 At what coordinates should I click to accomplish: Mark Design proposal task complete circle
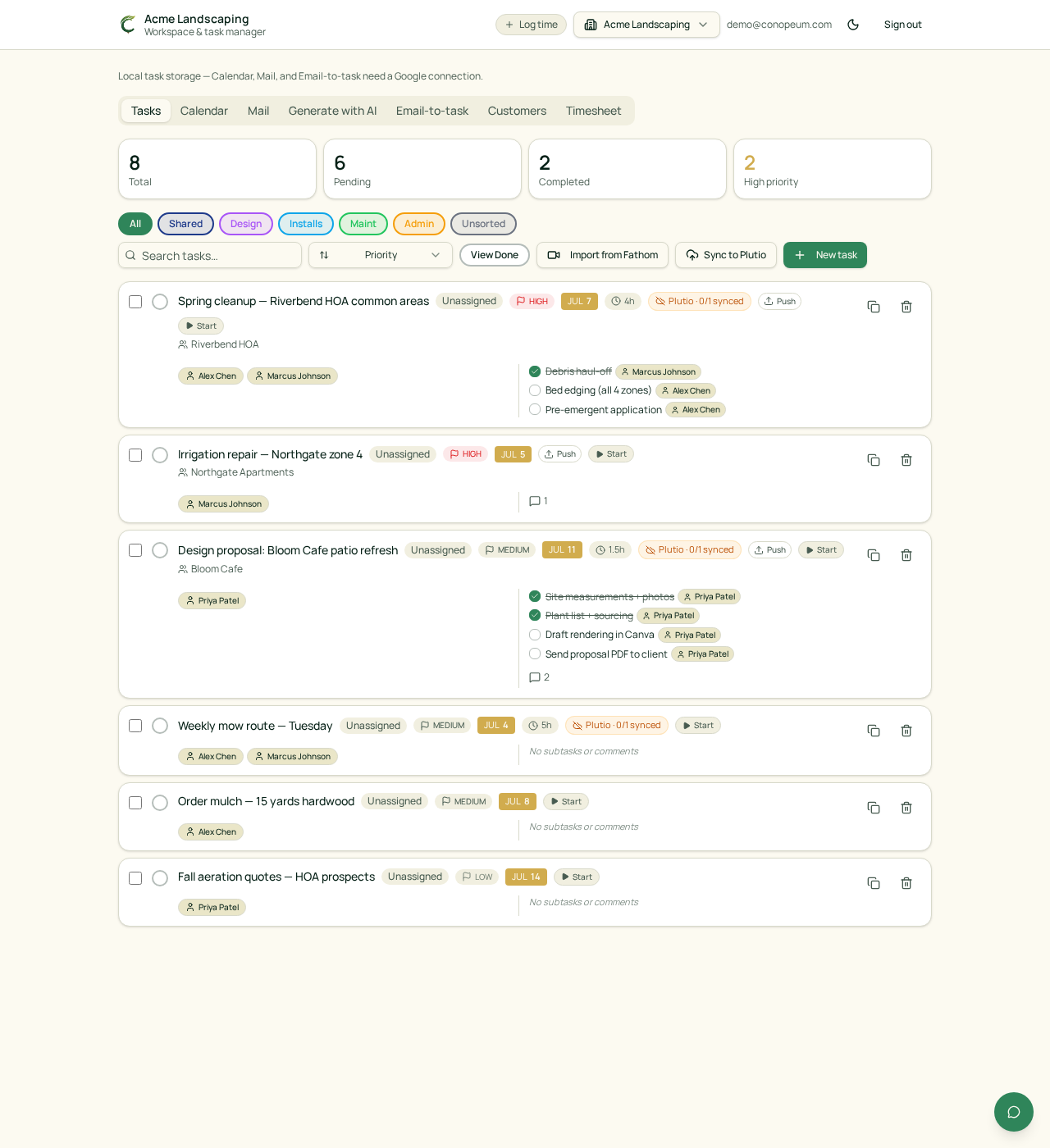click(x=160, y=550)
